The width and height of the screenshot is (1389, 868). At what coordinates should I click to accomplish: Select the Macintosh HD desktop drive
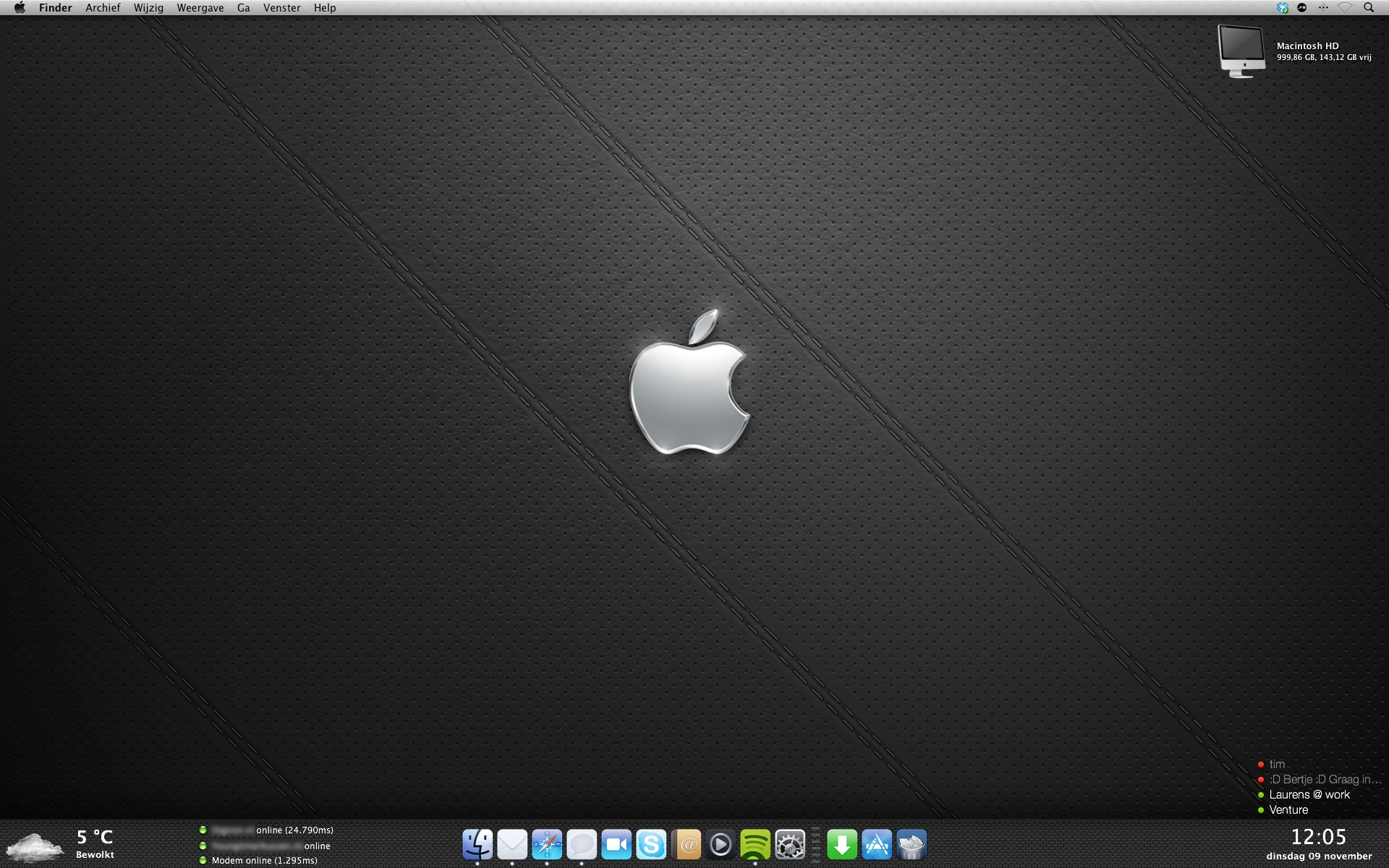1241,51
